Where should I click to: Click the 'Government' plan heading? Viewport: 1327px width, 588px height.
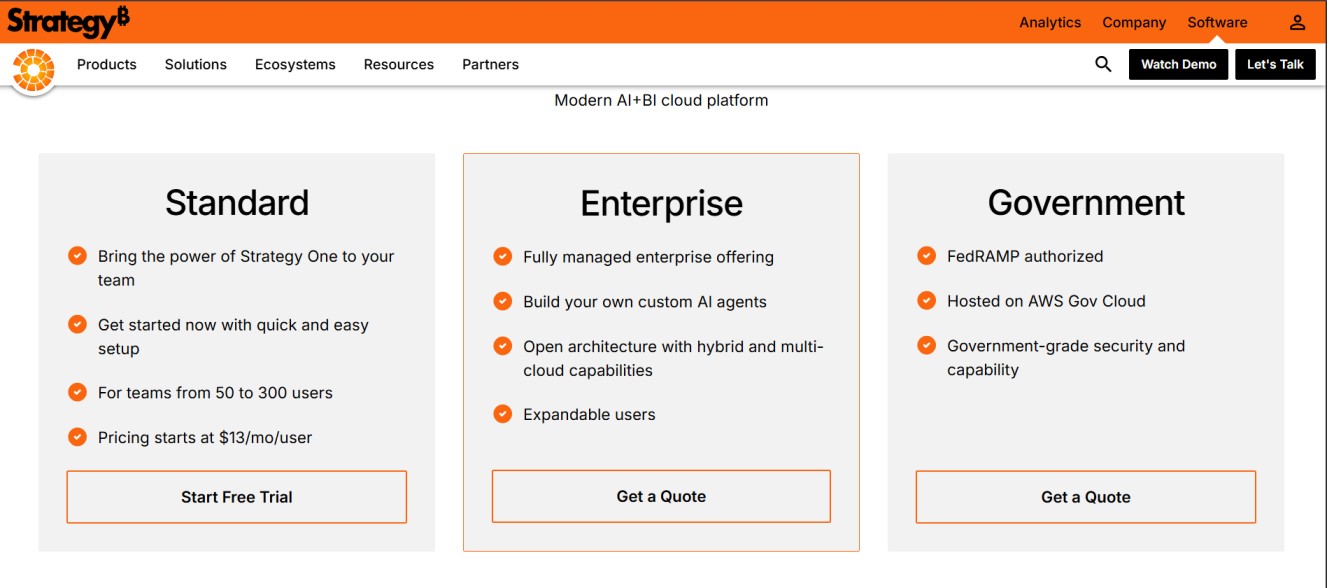1086,203
